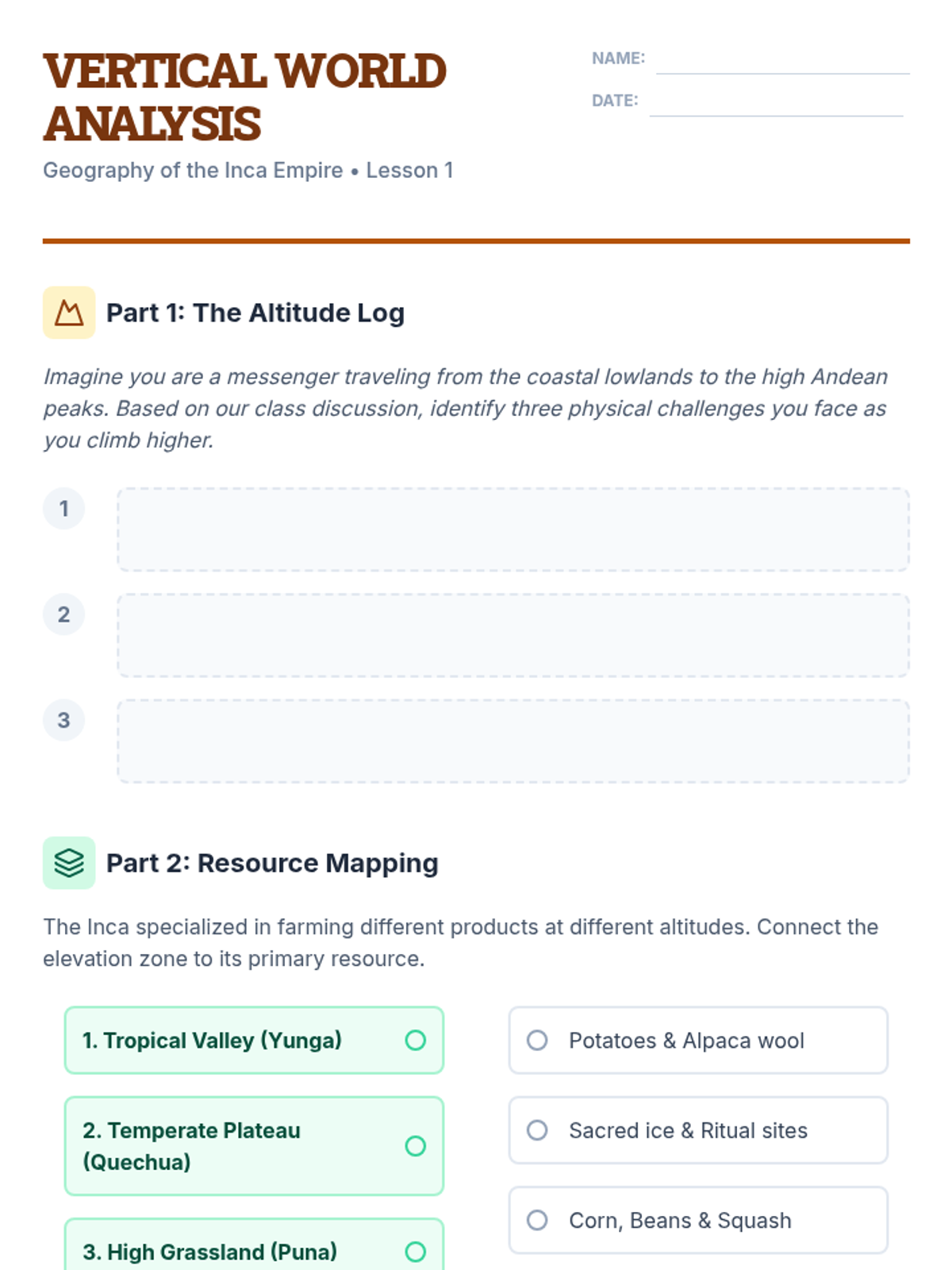
Task: Click the Part 2: Resource Mapping heading
Action: (x=272, y=863)
